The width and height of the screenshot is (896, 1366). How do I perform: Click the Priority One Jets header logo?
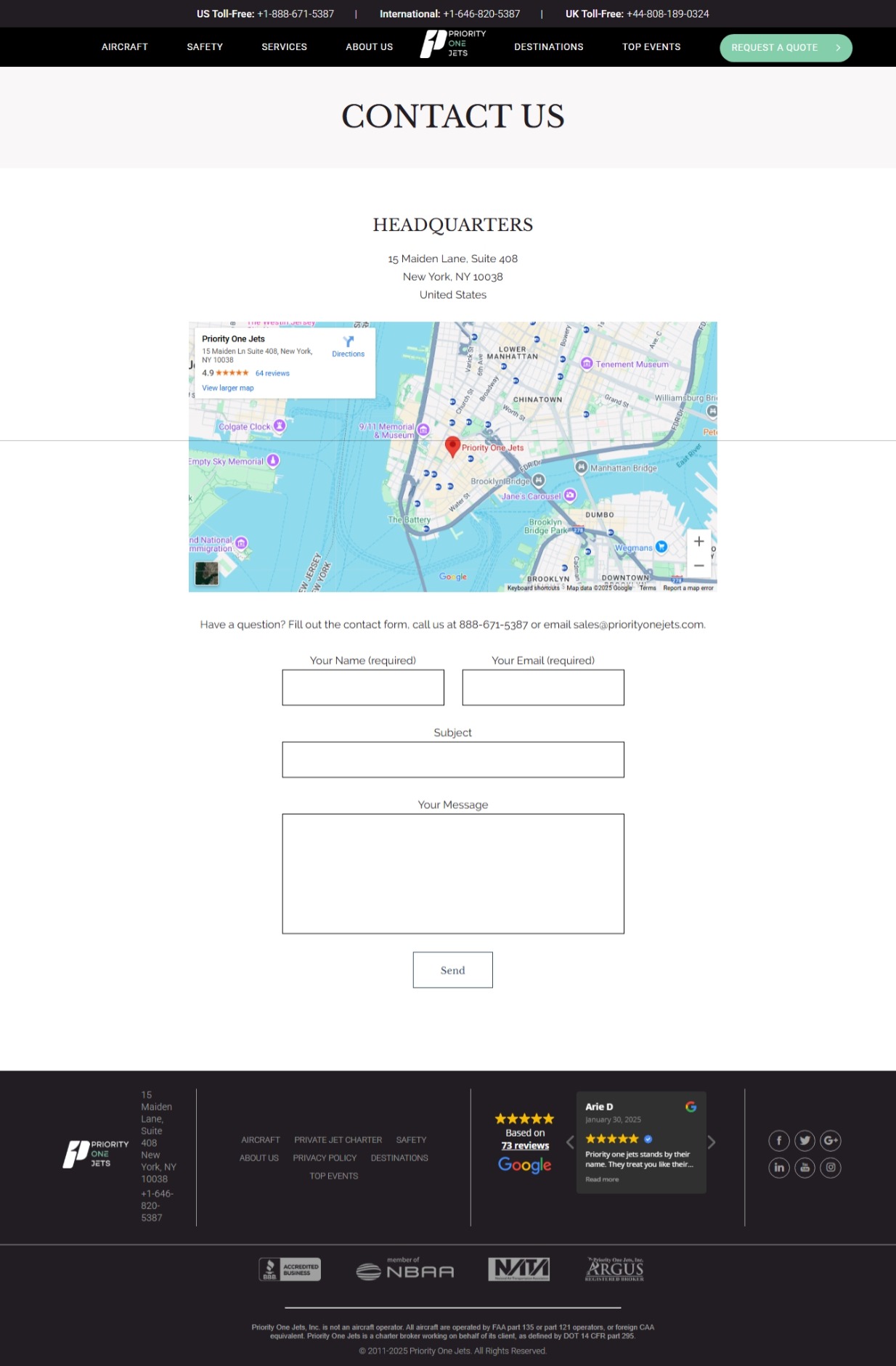(453, 44)
